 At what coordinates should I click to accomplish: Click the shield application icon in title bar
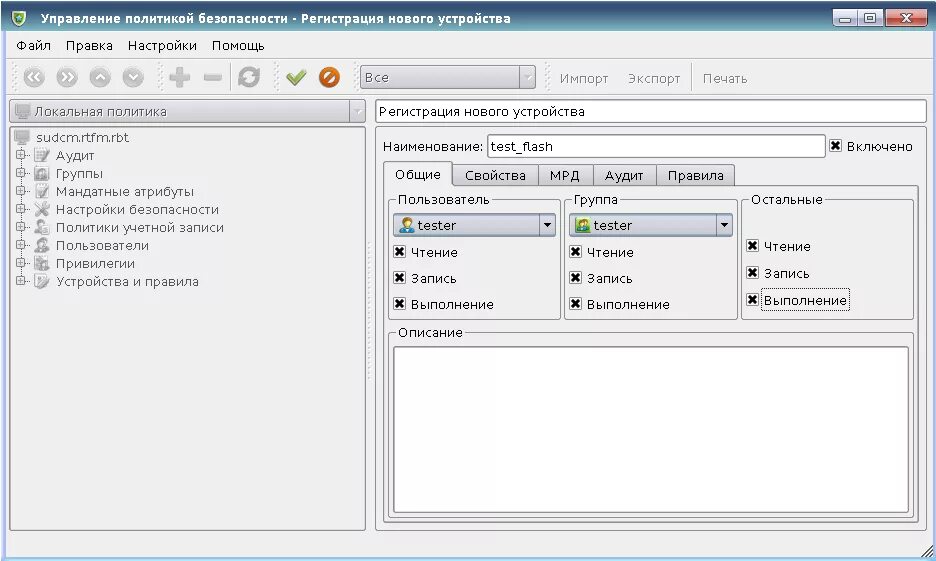[19, 18]
